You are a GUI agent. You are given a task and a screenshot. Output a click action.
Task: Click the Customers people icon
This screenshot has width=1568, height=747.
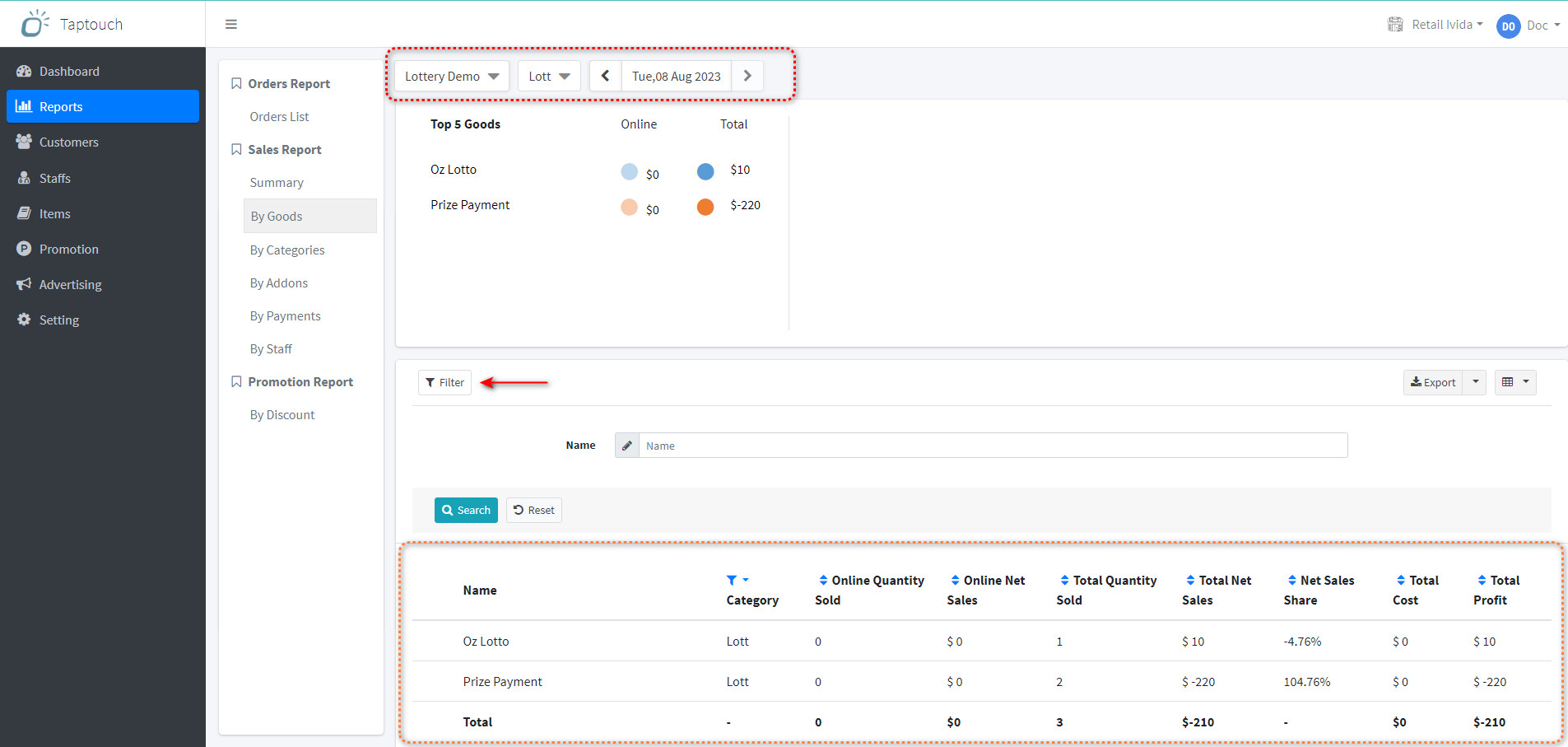click(24, 142)
